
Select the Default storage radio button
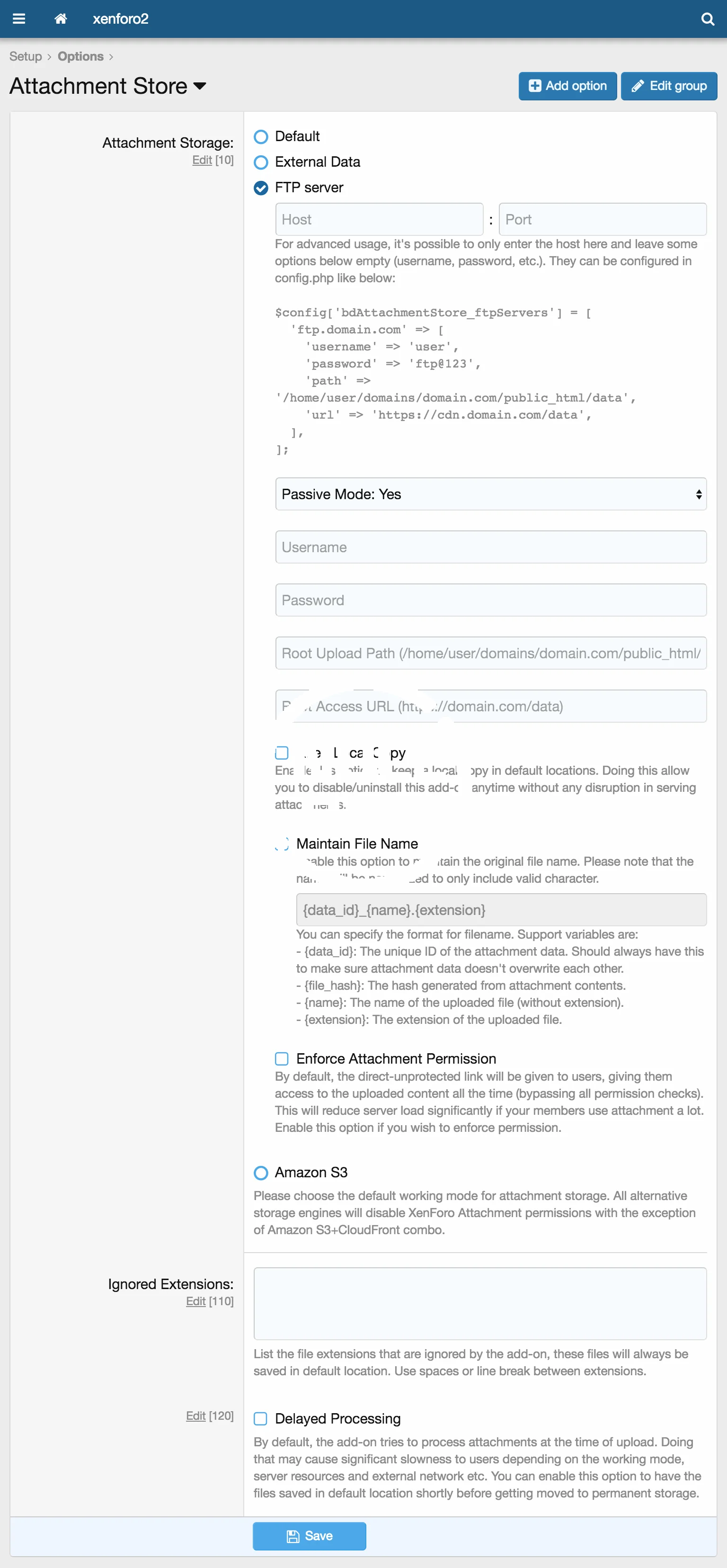(261, 137)
